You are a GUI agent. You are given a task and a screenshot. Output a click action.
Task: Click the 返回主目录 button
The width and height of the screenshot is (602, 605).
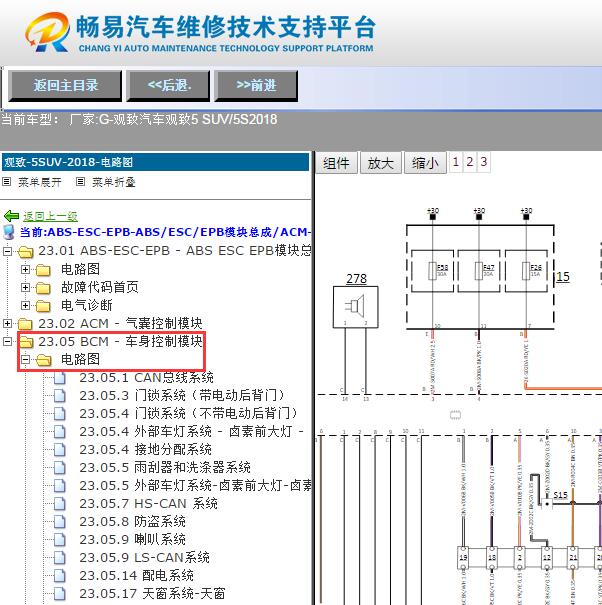point(65,86)
